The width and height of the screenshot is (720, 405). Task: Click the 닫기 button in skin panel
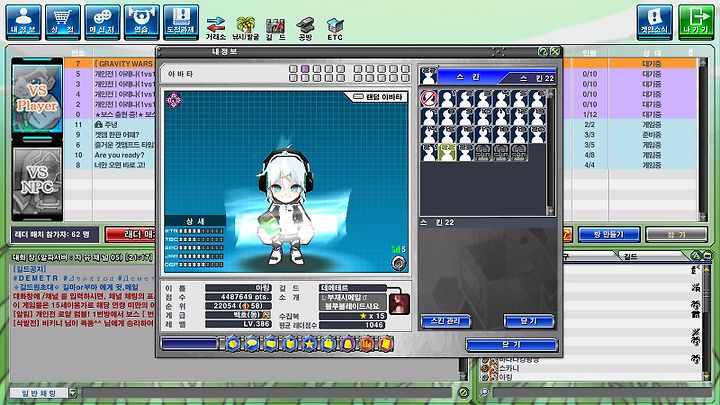point(529,321)
